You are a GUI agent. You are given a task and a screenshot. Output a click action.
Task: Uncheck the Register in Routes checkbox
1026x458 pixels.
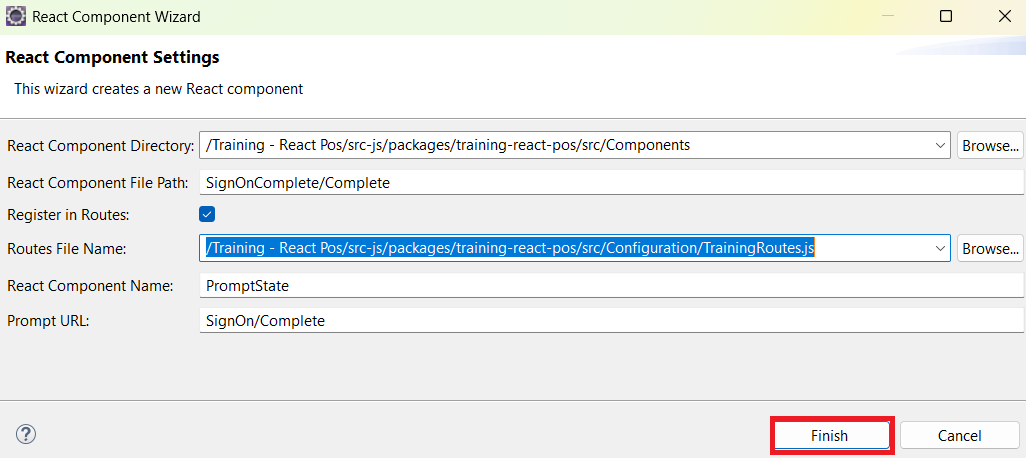[207, 214]
